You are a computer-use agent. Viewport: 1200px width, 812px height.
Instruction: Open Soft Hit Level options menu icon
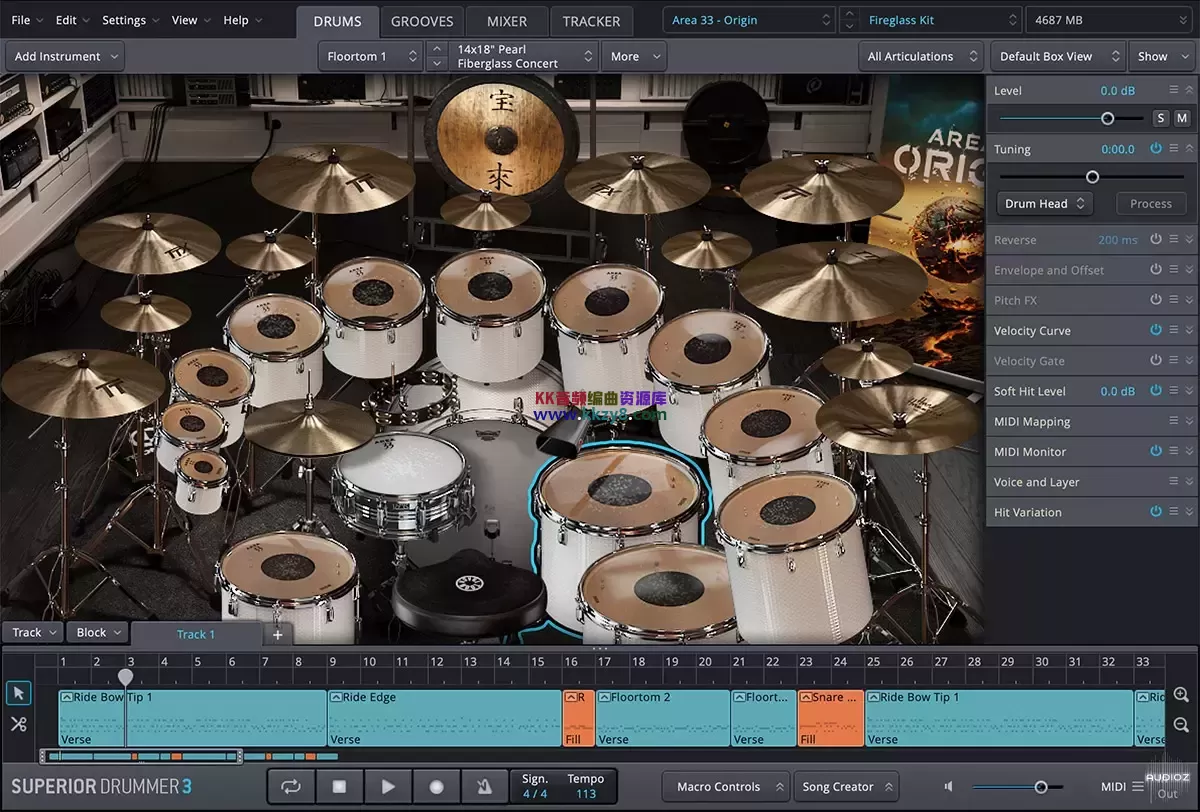(1174, 391)
